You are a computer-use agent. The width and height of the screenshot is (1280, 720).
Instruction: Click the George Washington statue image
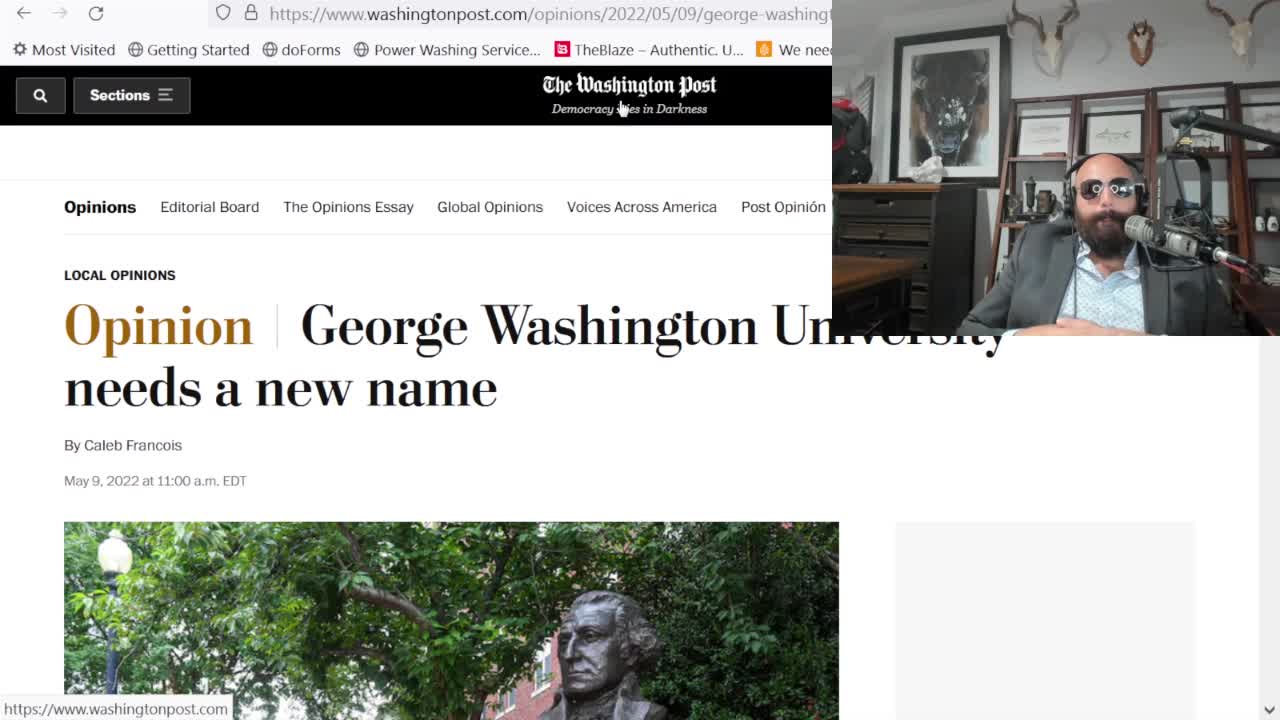click(451, 620)
